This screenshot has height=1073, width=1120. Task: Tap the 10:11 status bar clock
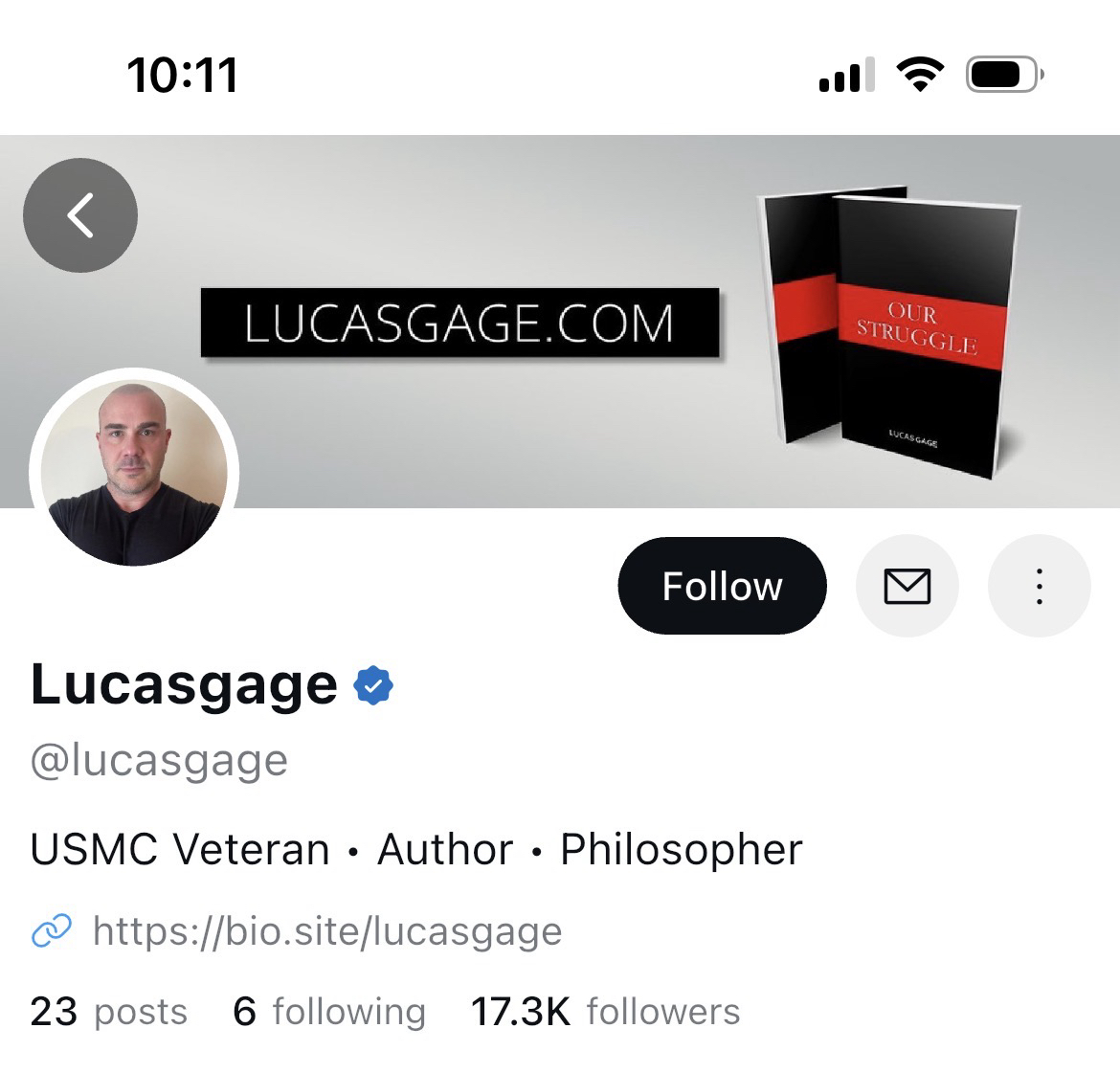coord(182,75)
